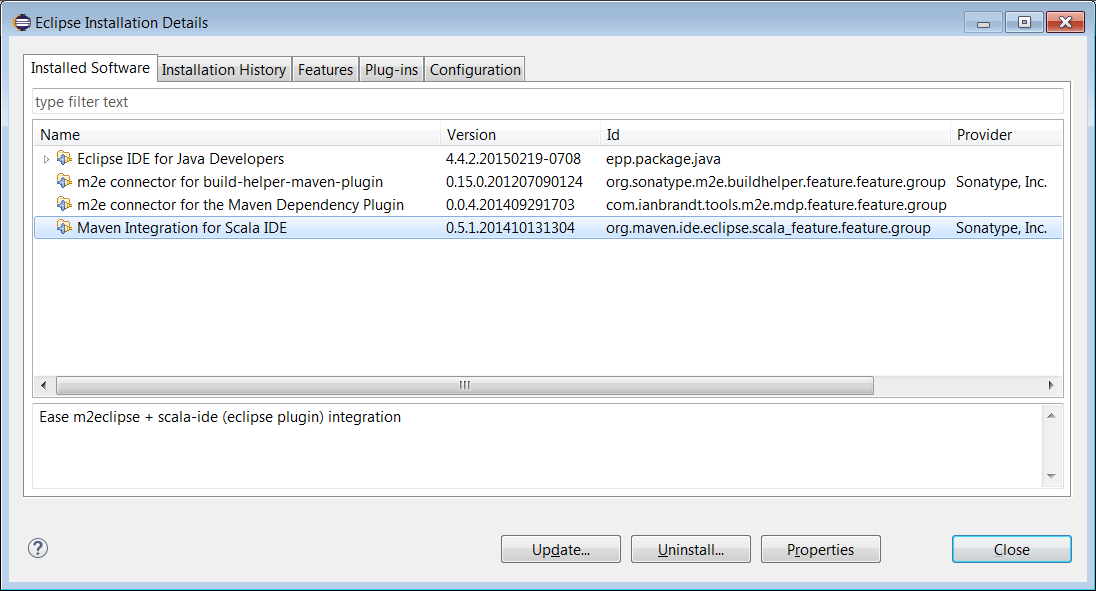Click the type filter text field

tap(547, 102)
